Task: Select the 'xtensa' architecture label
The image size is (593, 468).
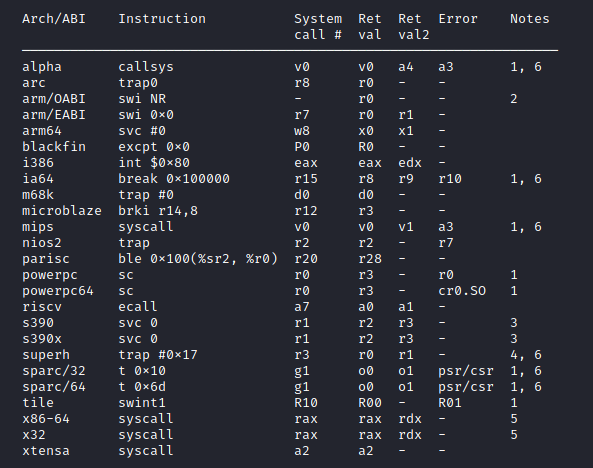Action: pos(46,451)
